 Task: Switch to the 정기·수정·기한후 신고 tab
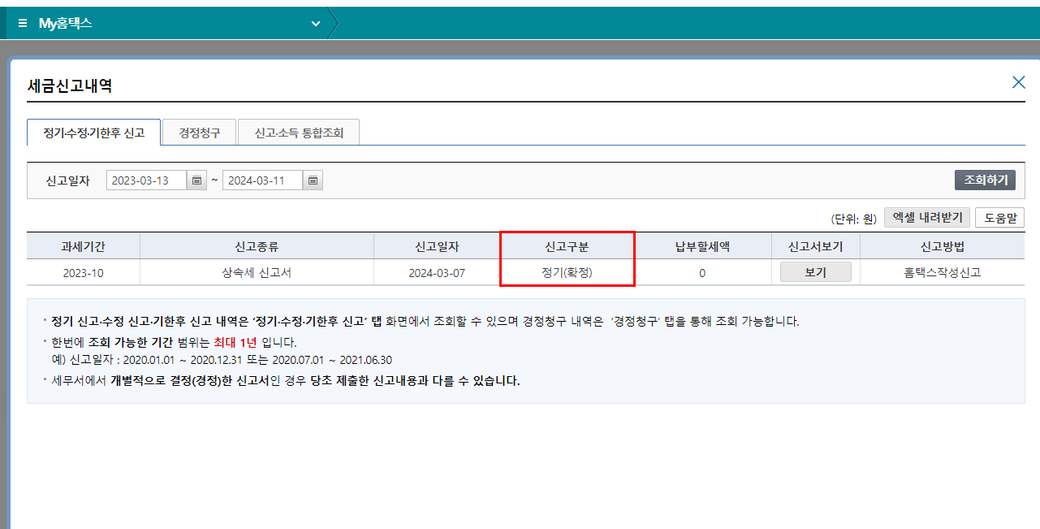click(93, 132)
